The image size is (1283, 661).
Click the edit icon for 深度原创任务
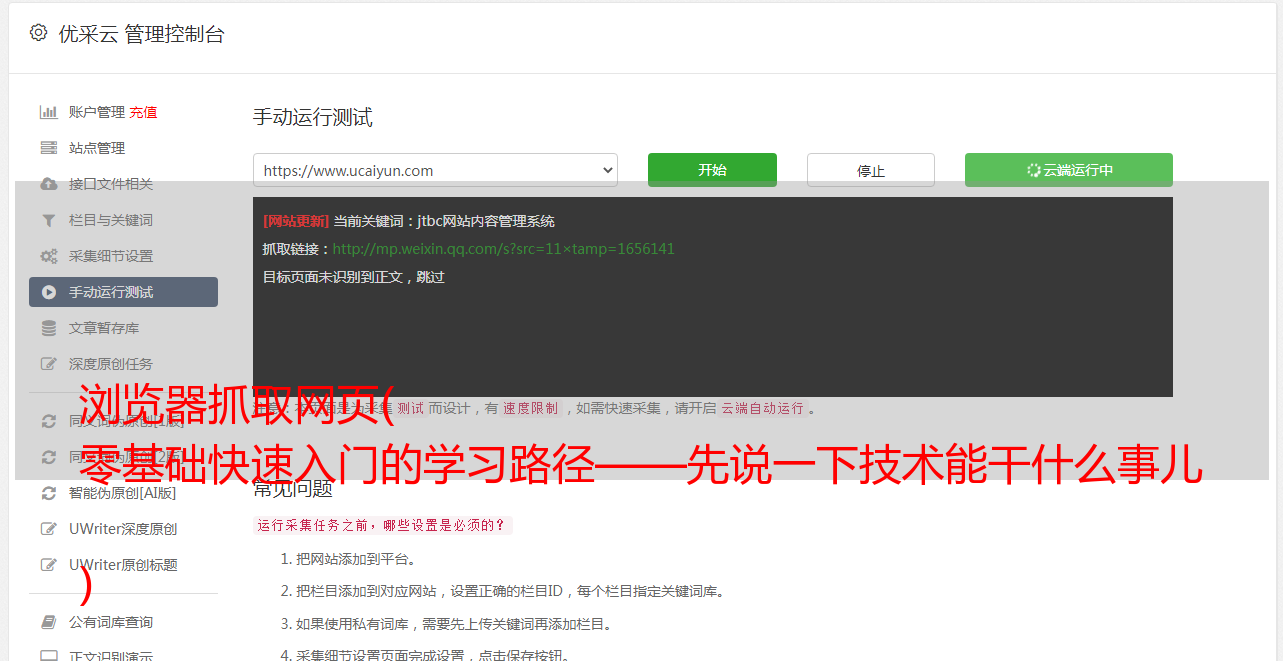tap(48, 364)
